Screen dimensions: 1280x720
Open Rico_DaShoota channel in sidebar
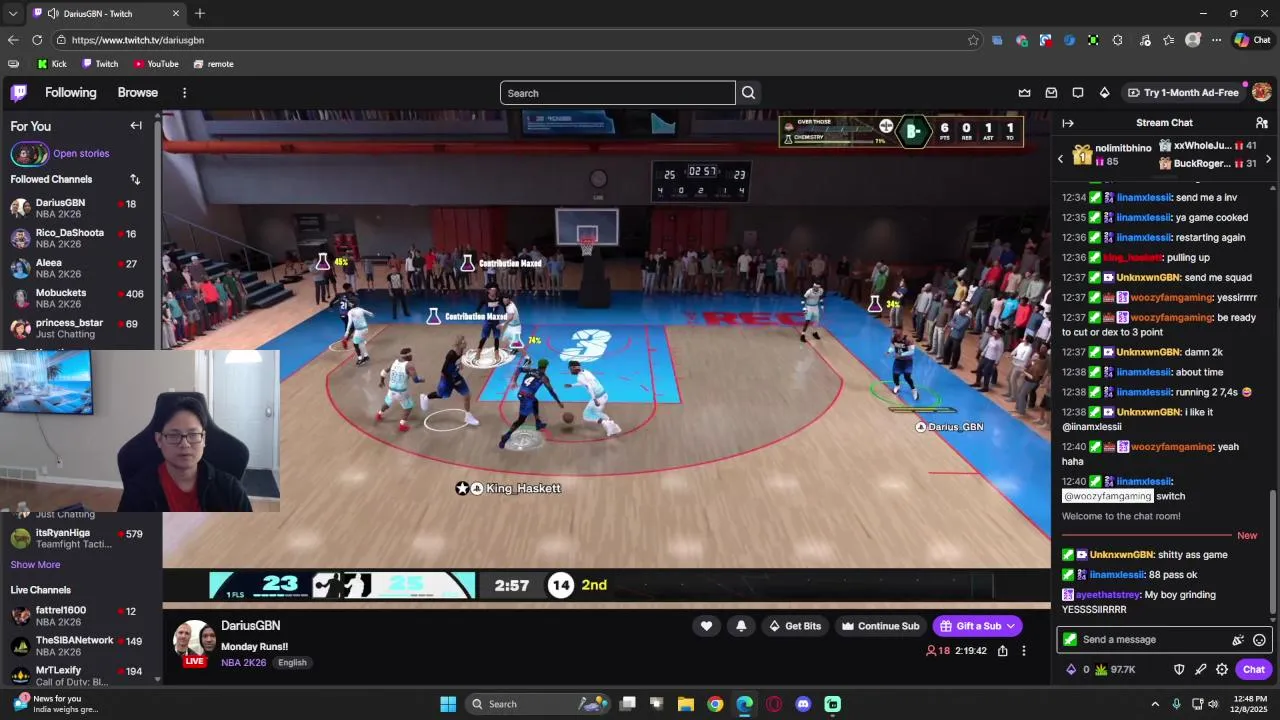click(78, 238)
